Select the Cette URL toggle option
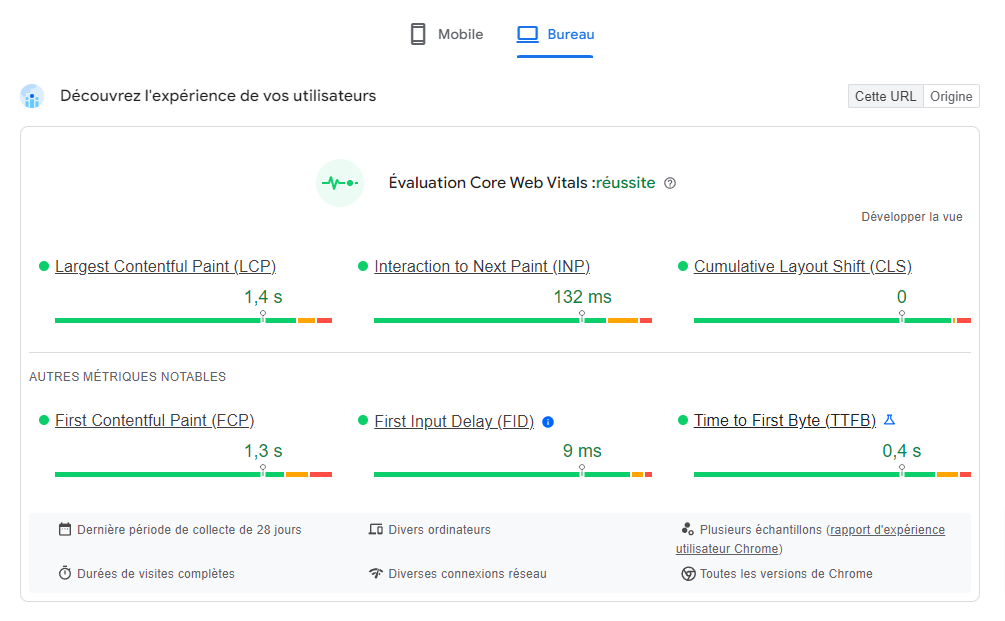 tap(885, 97)
